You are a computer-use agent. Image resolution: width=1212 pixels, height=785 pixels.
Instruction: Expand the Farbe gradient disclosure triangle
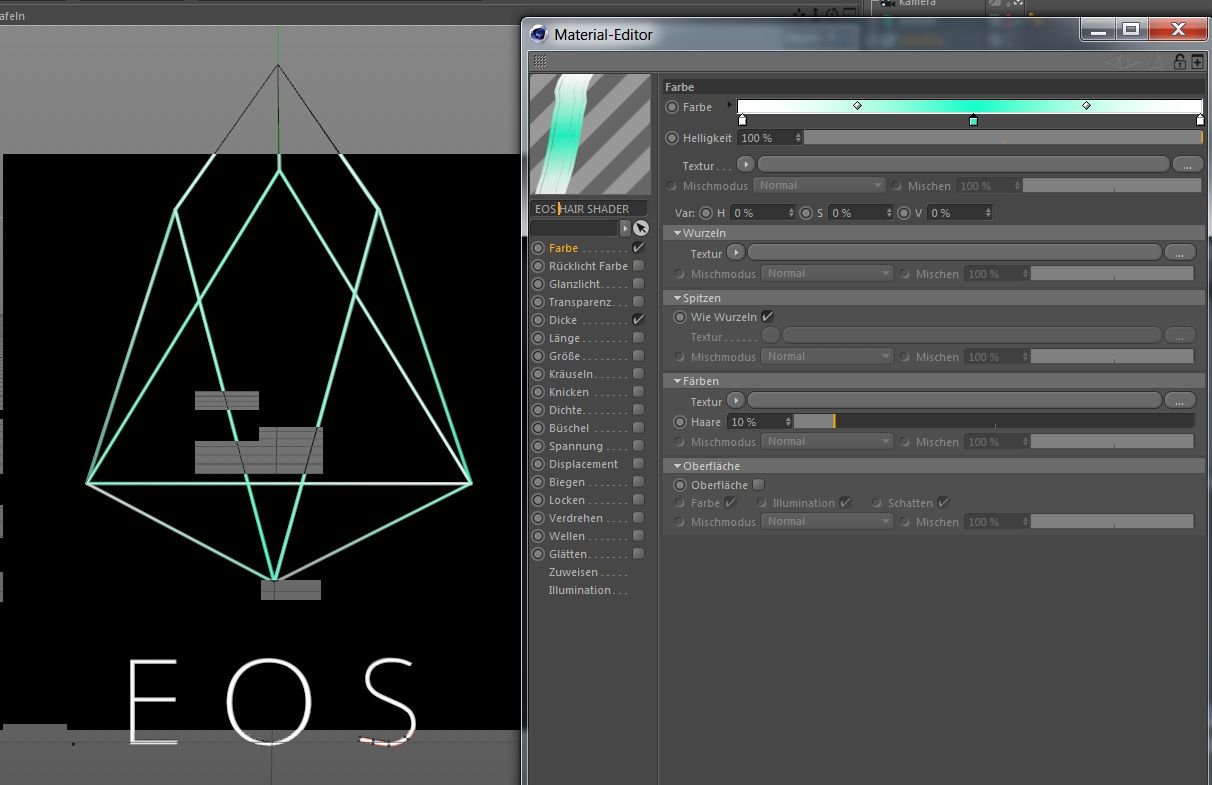point(729,105)
